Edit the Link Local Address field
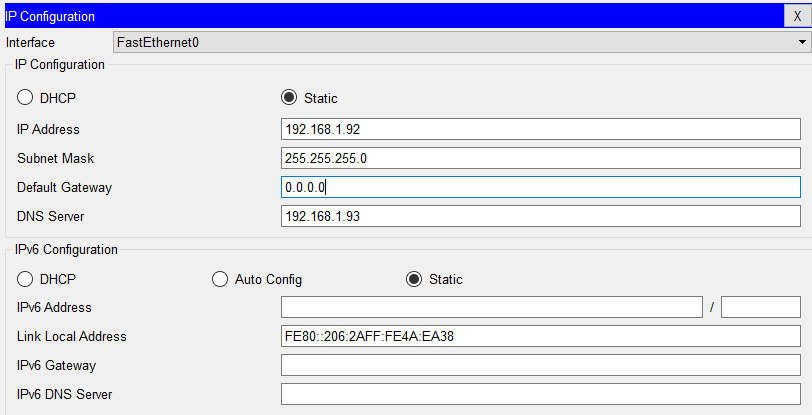This screenshot has width=812, height=415. coord(541,336)
